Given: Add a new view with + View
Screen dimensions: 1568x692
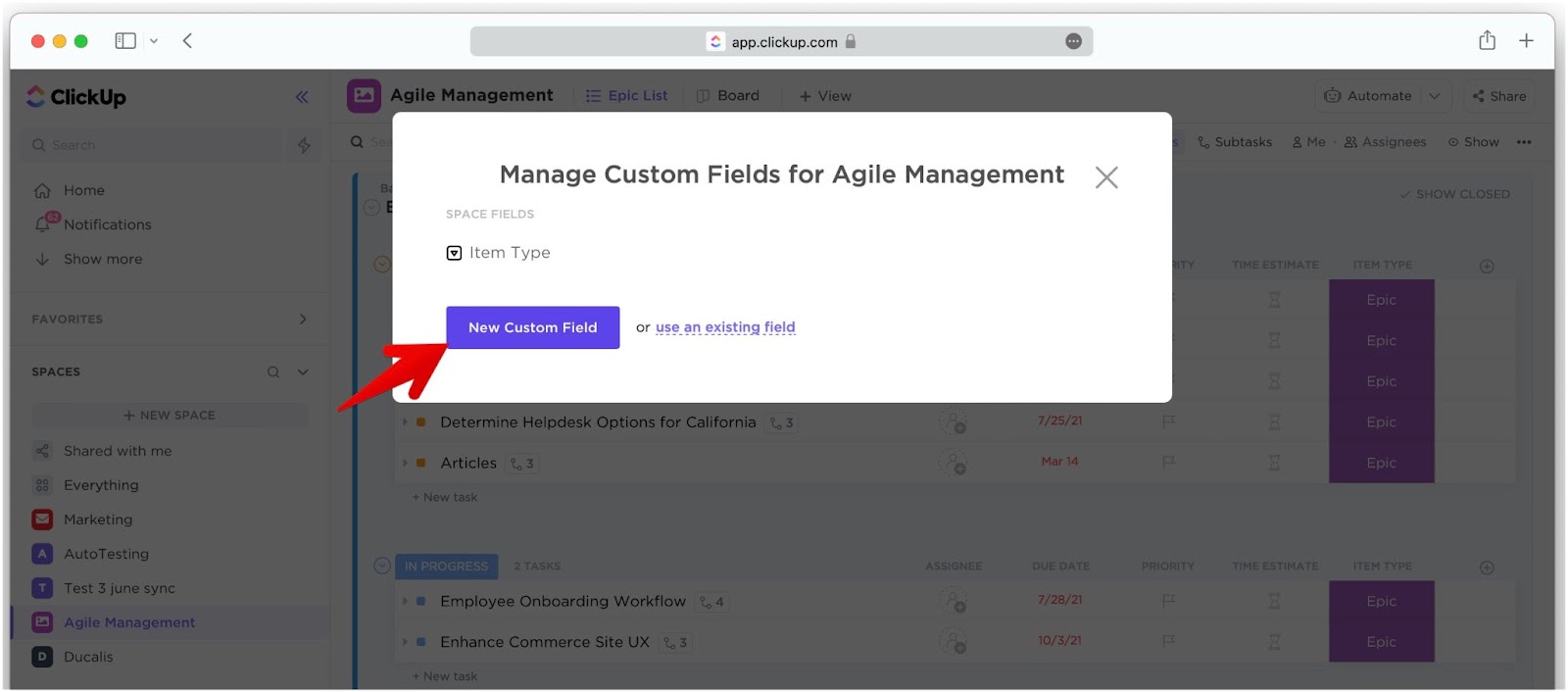Looking at the screenshot, I should click(825, 95).
